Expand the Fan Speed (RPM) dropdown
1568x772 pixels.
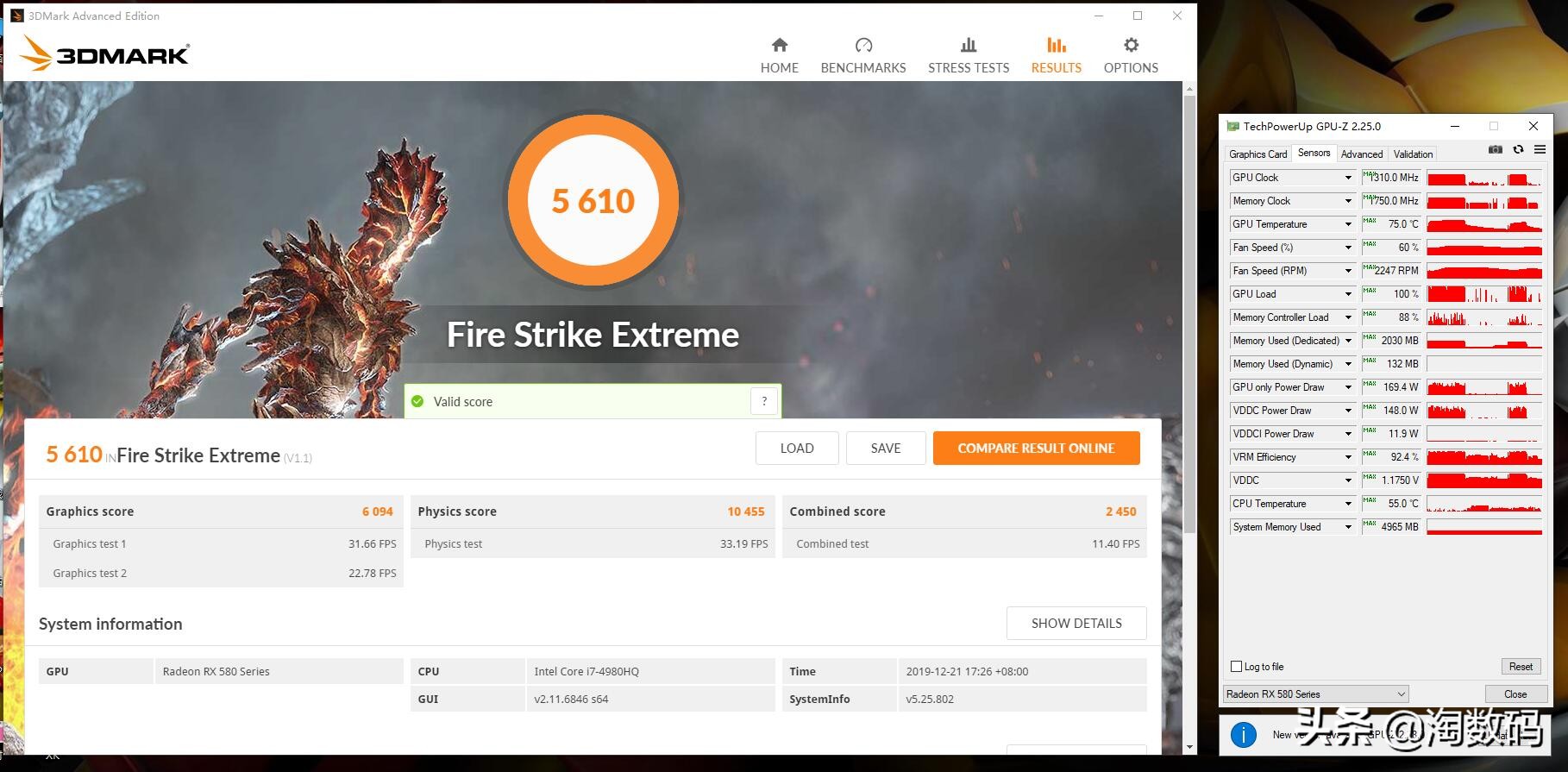pyautogui.click(x=1348, y=271)
